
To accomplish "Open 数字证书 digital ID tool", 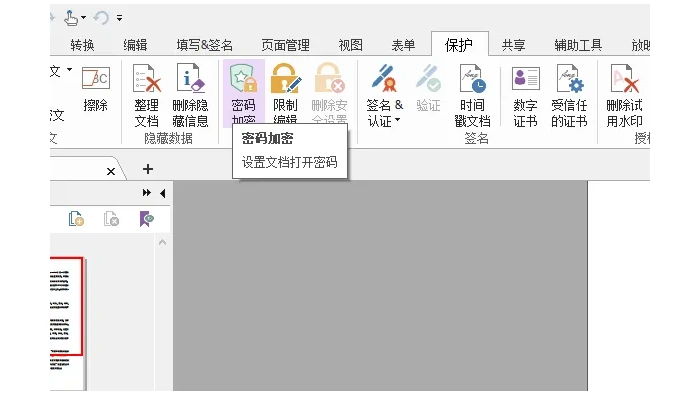I will tap(525, 96).
